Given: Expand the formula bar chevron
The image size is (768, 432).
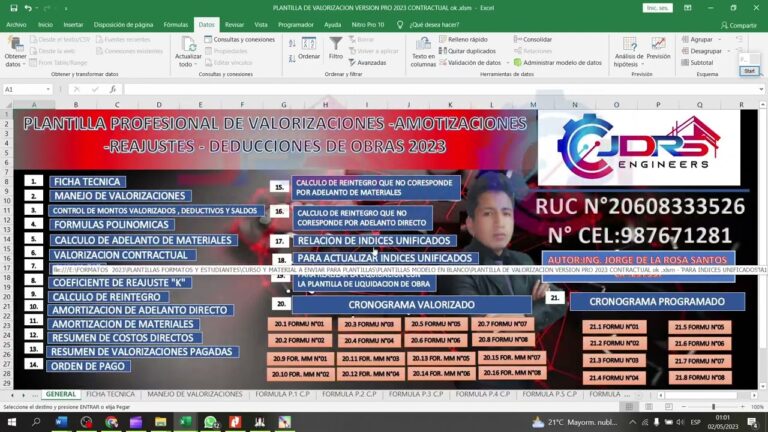Looking at the screenshot, I should pos(761,89).
